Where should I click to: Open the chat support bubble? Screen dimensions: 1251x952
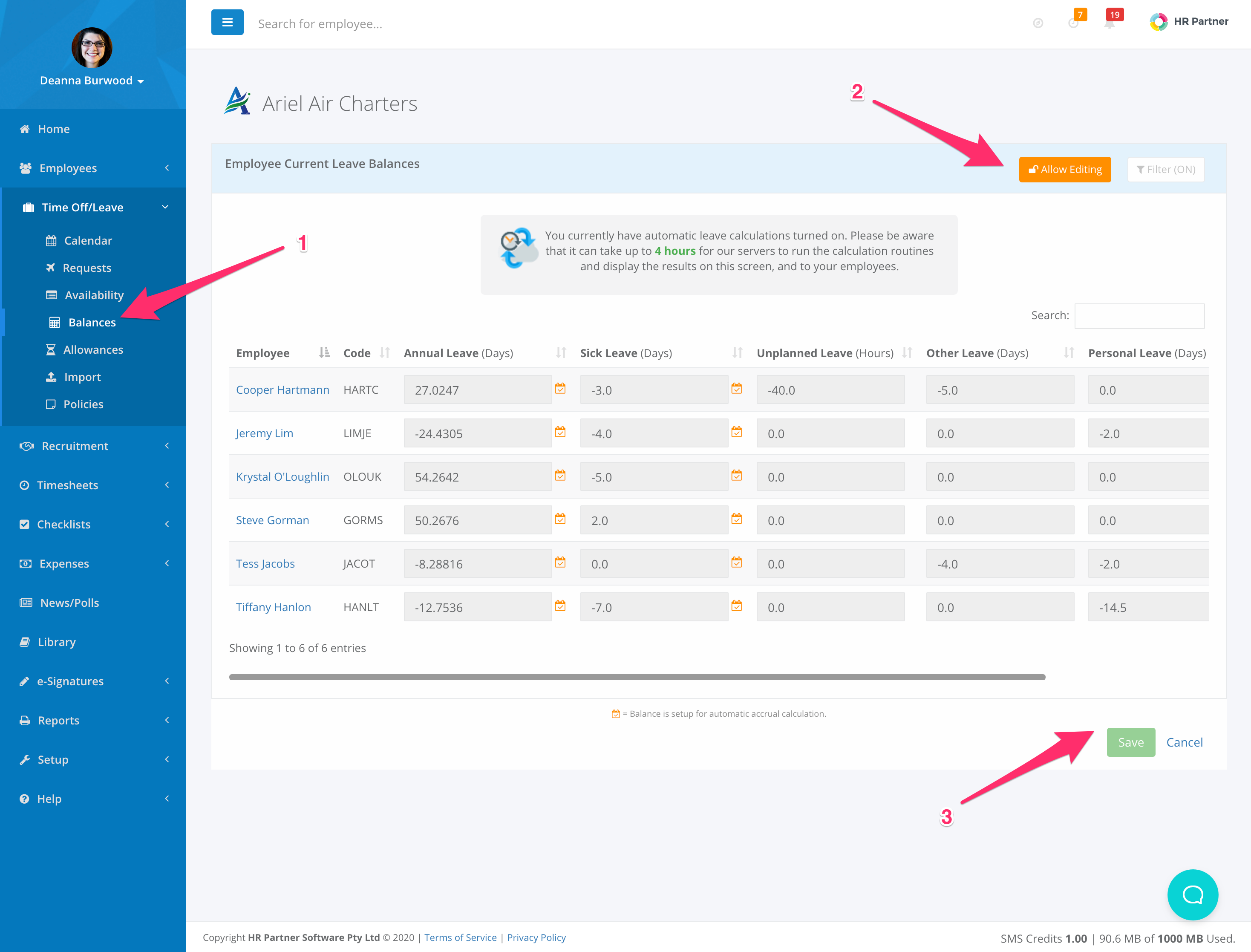pos(1193,895)
